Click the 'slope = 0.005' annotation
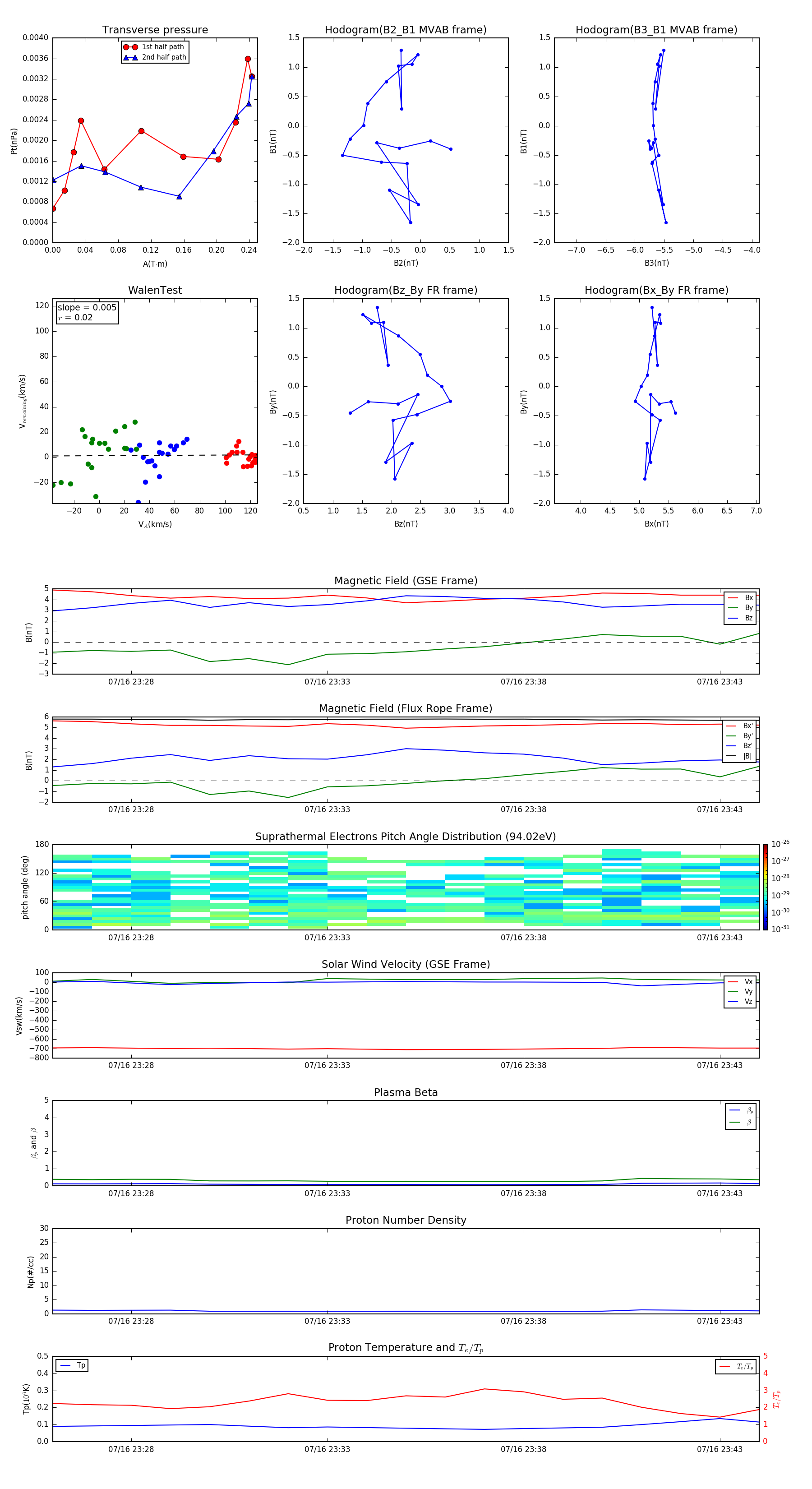Viewport: 812px width, 1489px height. click(x=87, y=308)
